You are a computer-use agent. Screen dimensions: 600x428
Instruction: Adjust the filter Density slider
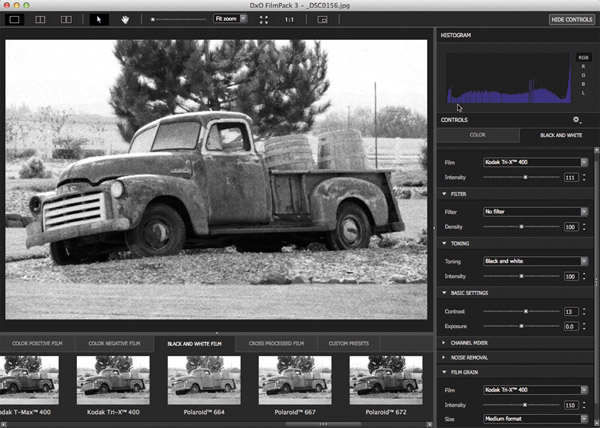pos(521,227)
